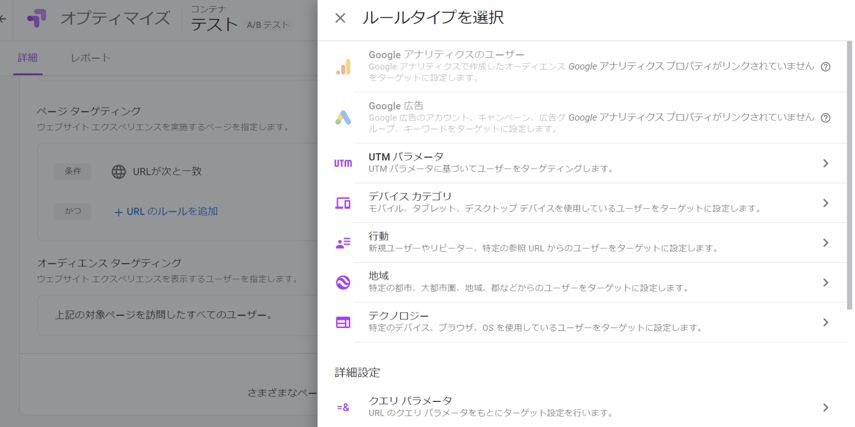Expand the クエリ パラメータ chevron

(x=826, y=407)
